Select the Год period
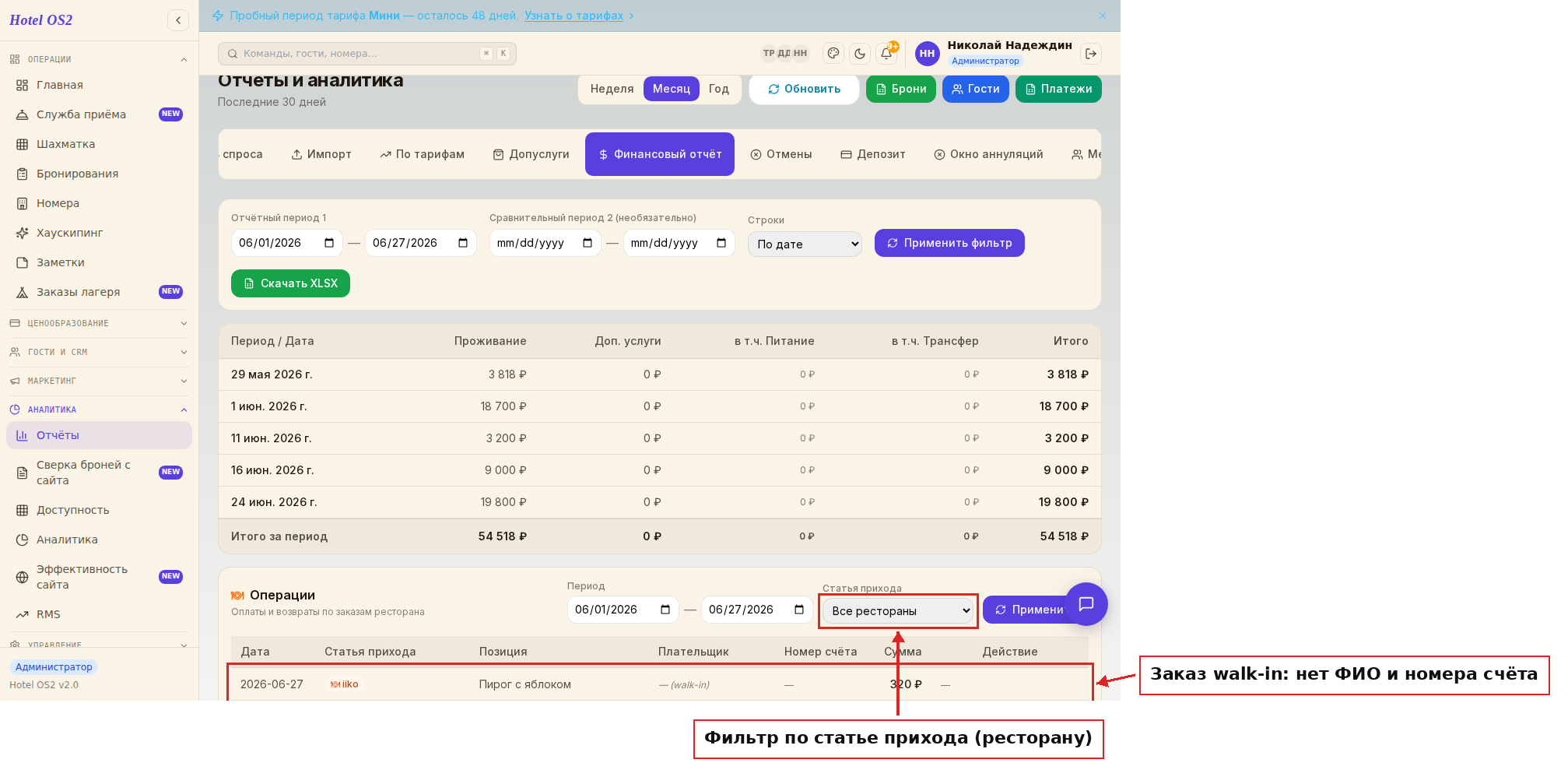The height and width of the screenshot is (777, 1568). click(x=719, y=89)
